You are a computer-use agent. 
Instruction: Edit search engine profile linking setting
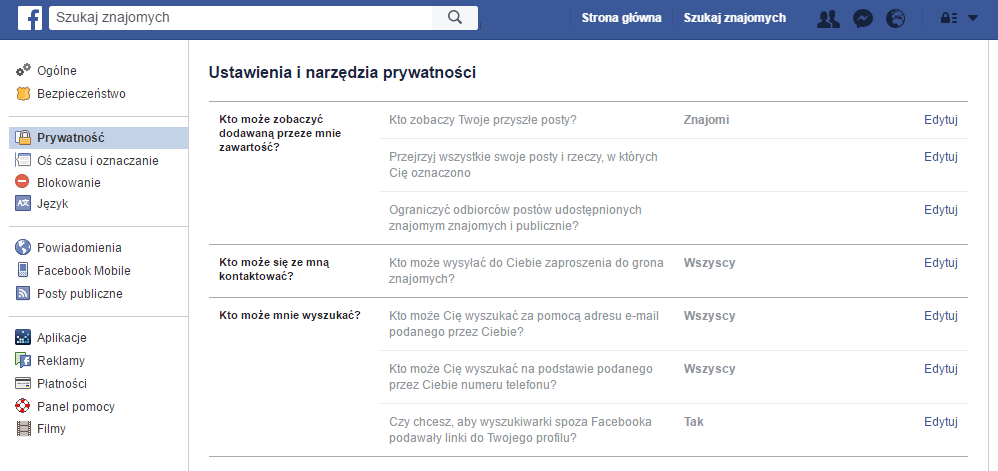pos(940,422)
